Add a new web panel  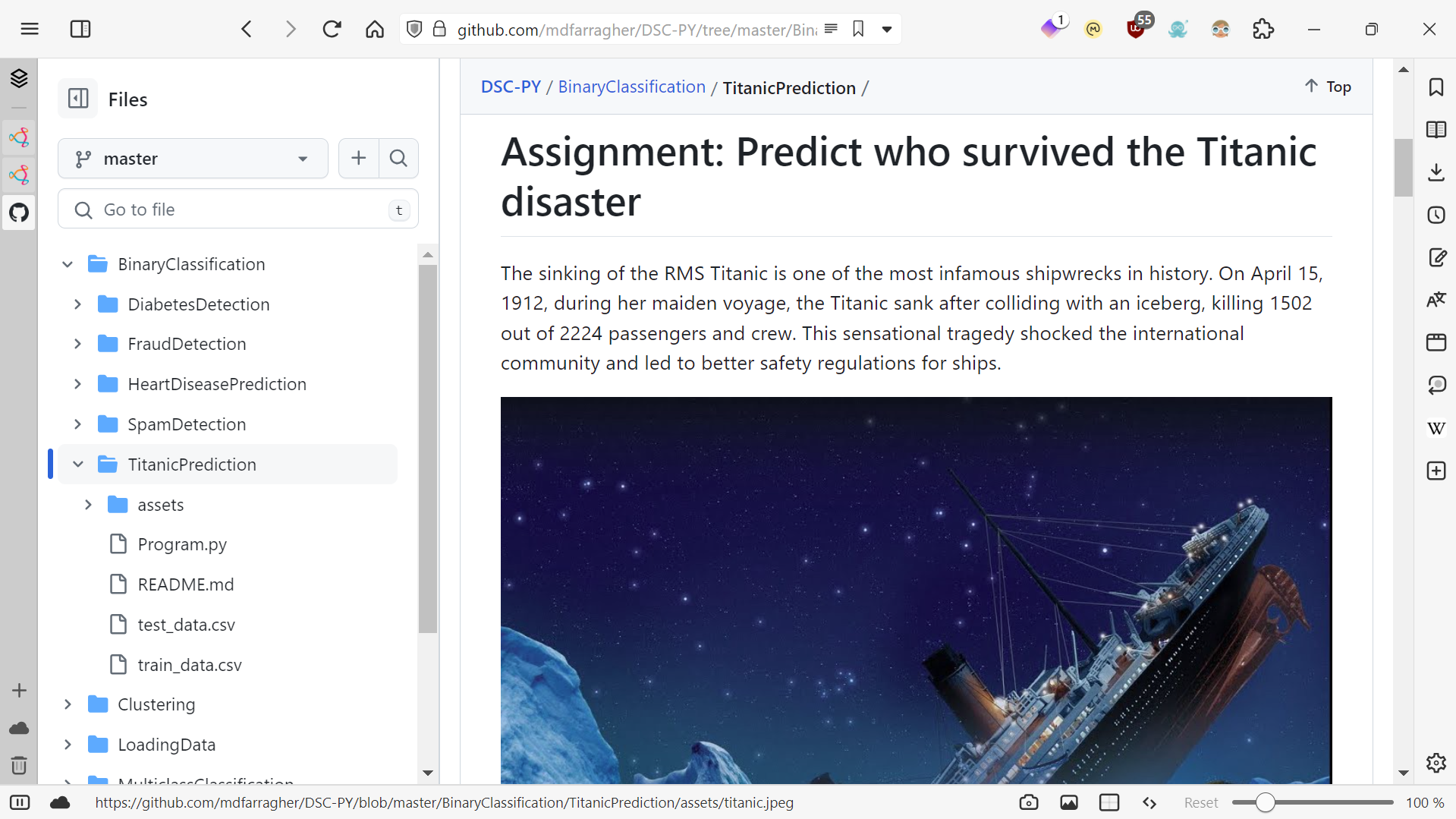1436,471
